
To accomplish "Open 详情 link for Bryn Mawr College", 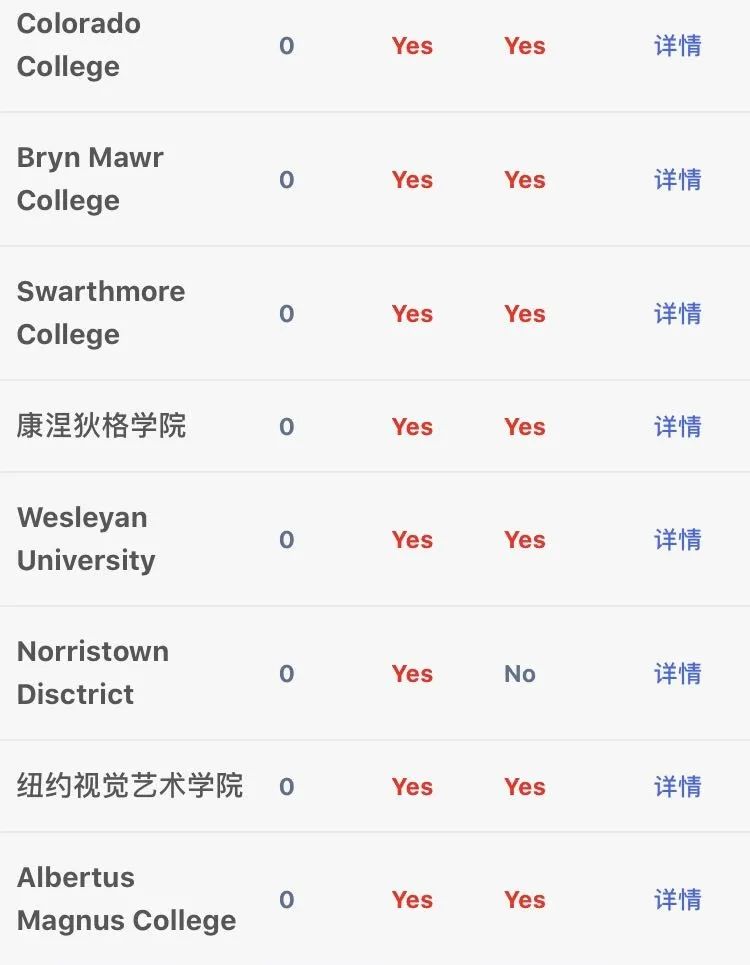I will [677, 180].
